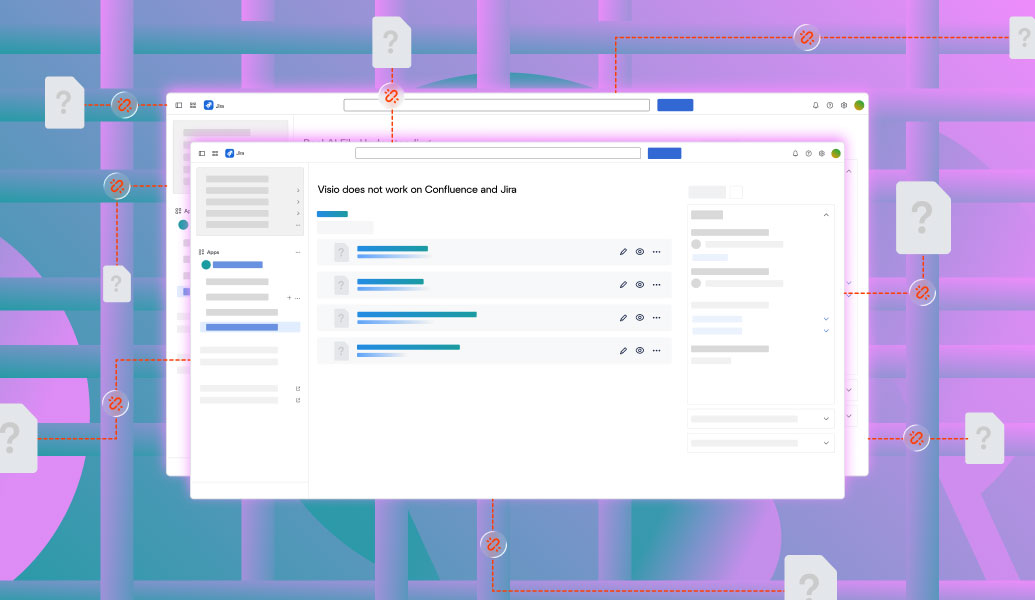
Task: Toggle visibility on the first attachment row
Action: coord(640,252)
